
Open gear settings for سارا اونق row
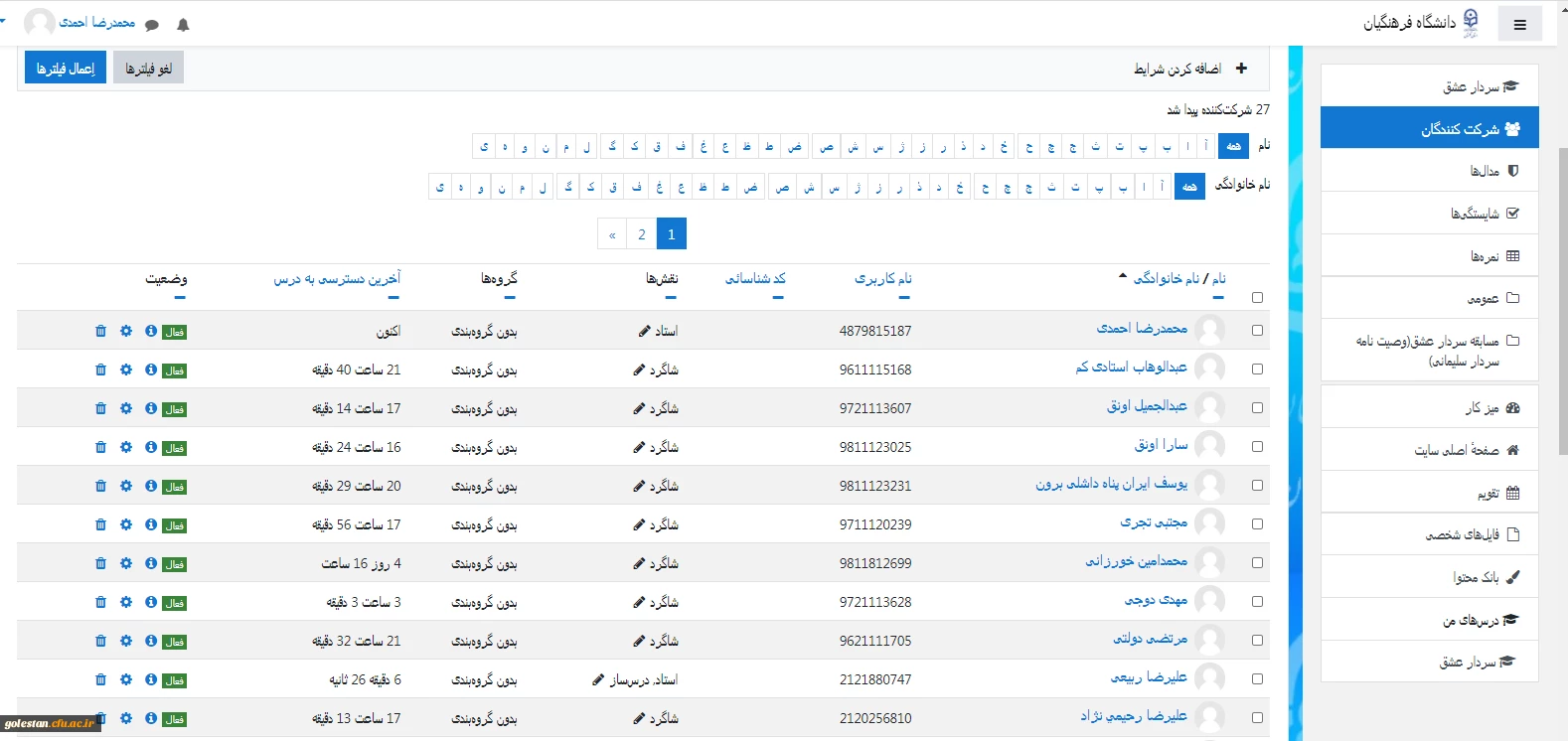126,447
